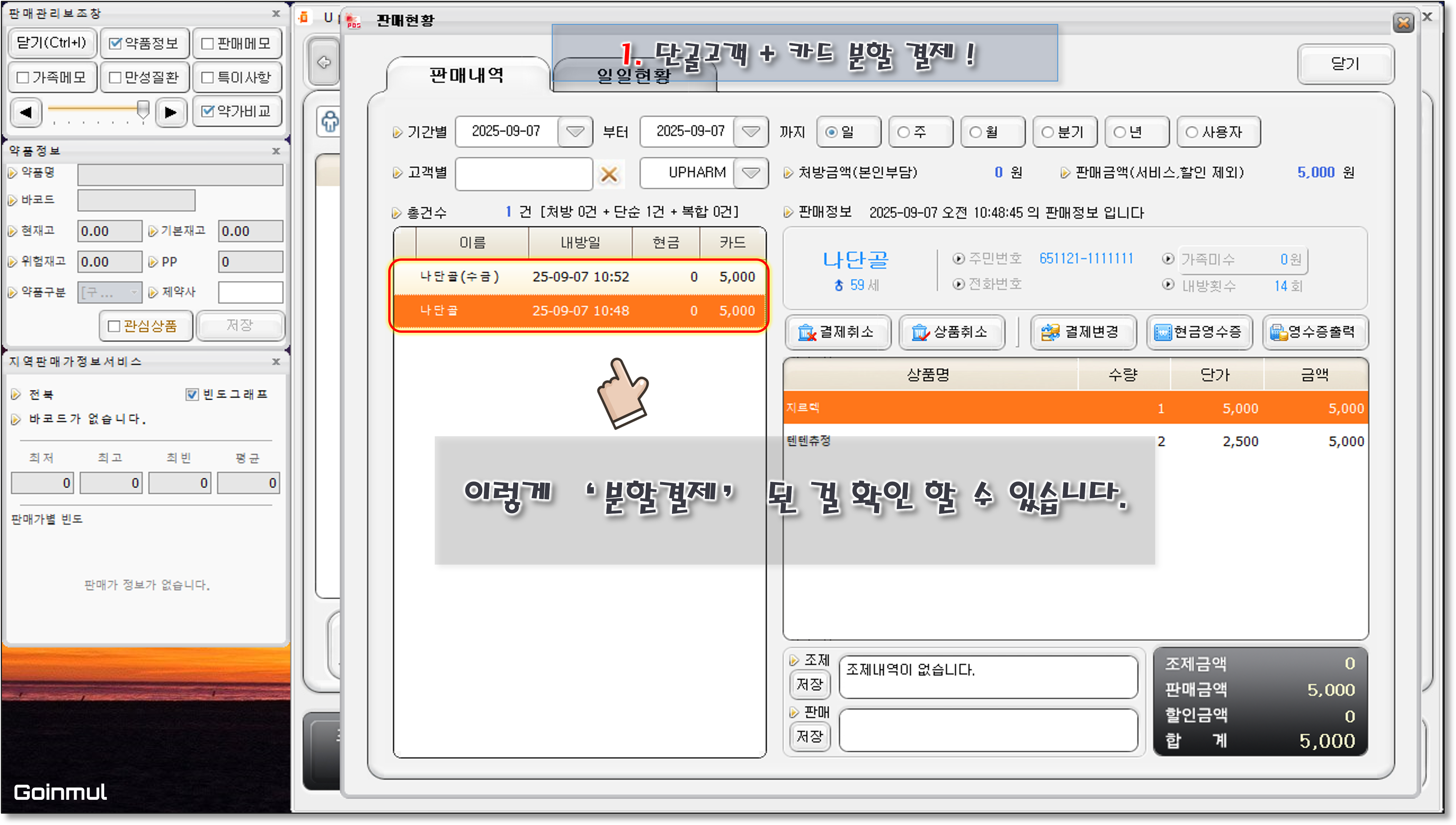The width and height of the screenshot is (1456, 825).
Task: Enable the 판매메모 checkbox
Action: pyautogui.click(x=207, y=44)
